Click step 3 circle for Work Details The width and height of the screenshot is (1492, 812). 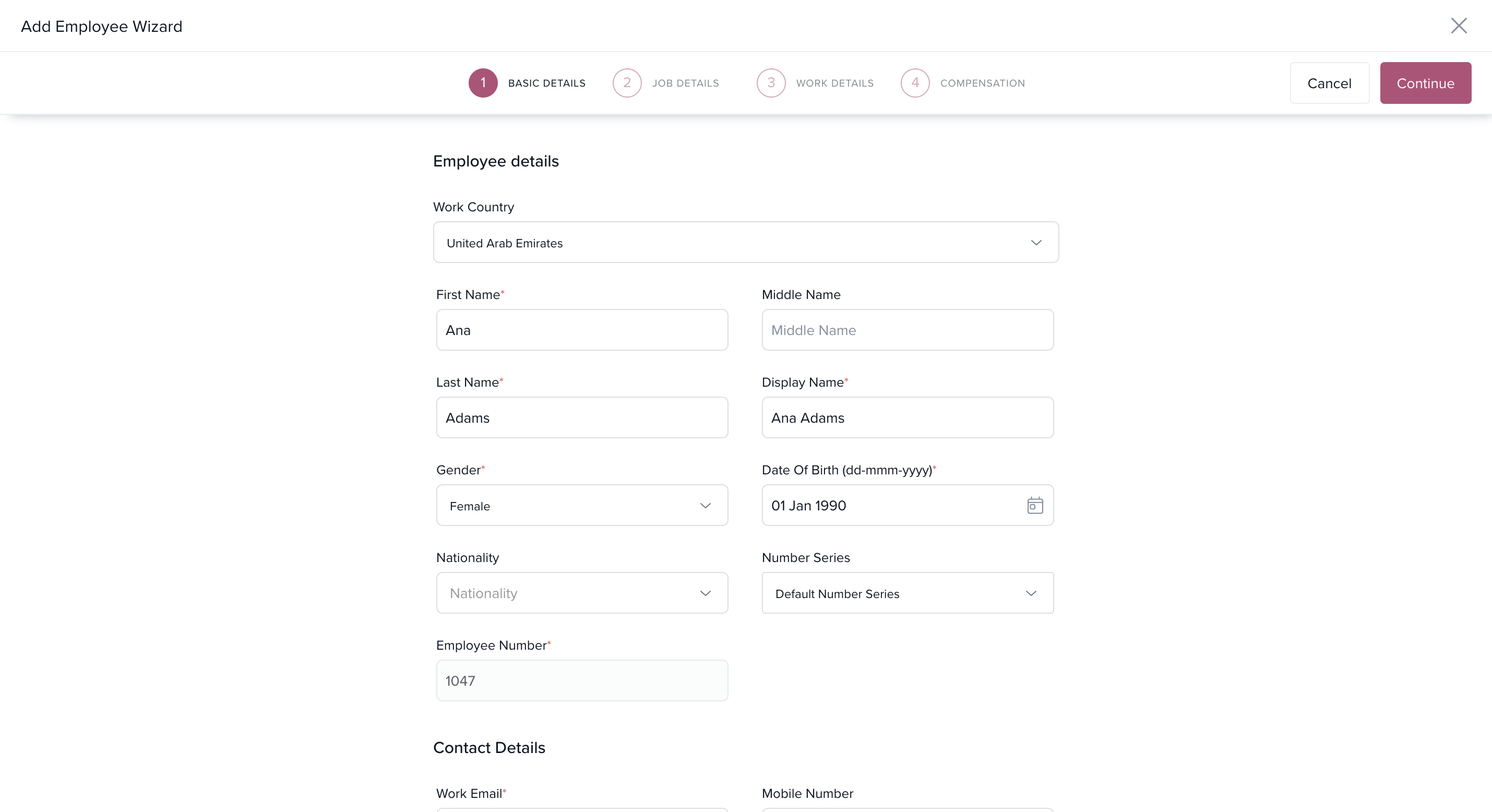[770, 83]
